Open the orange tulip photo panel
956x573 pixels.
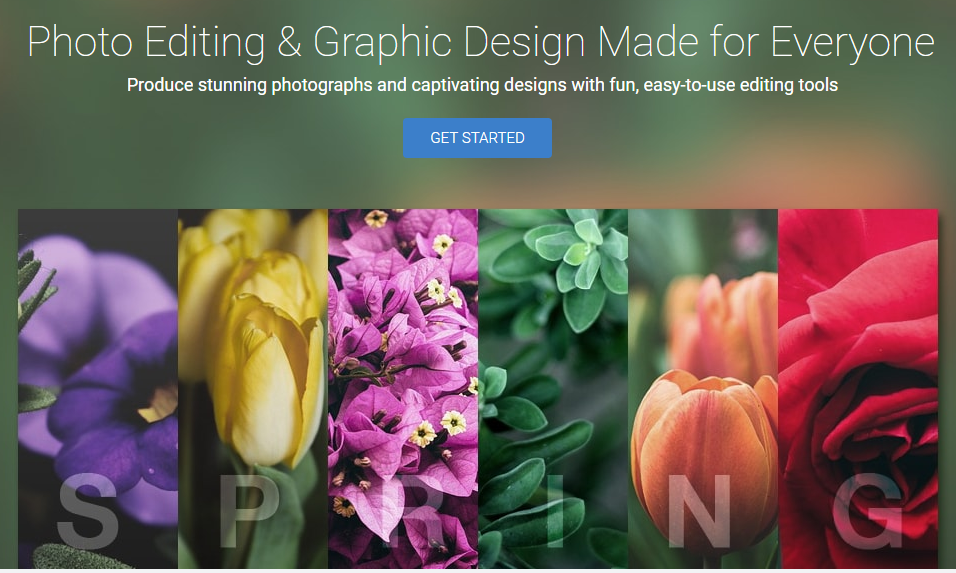703,389
